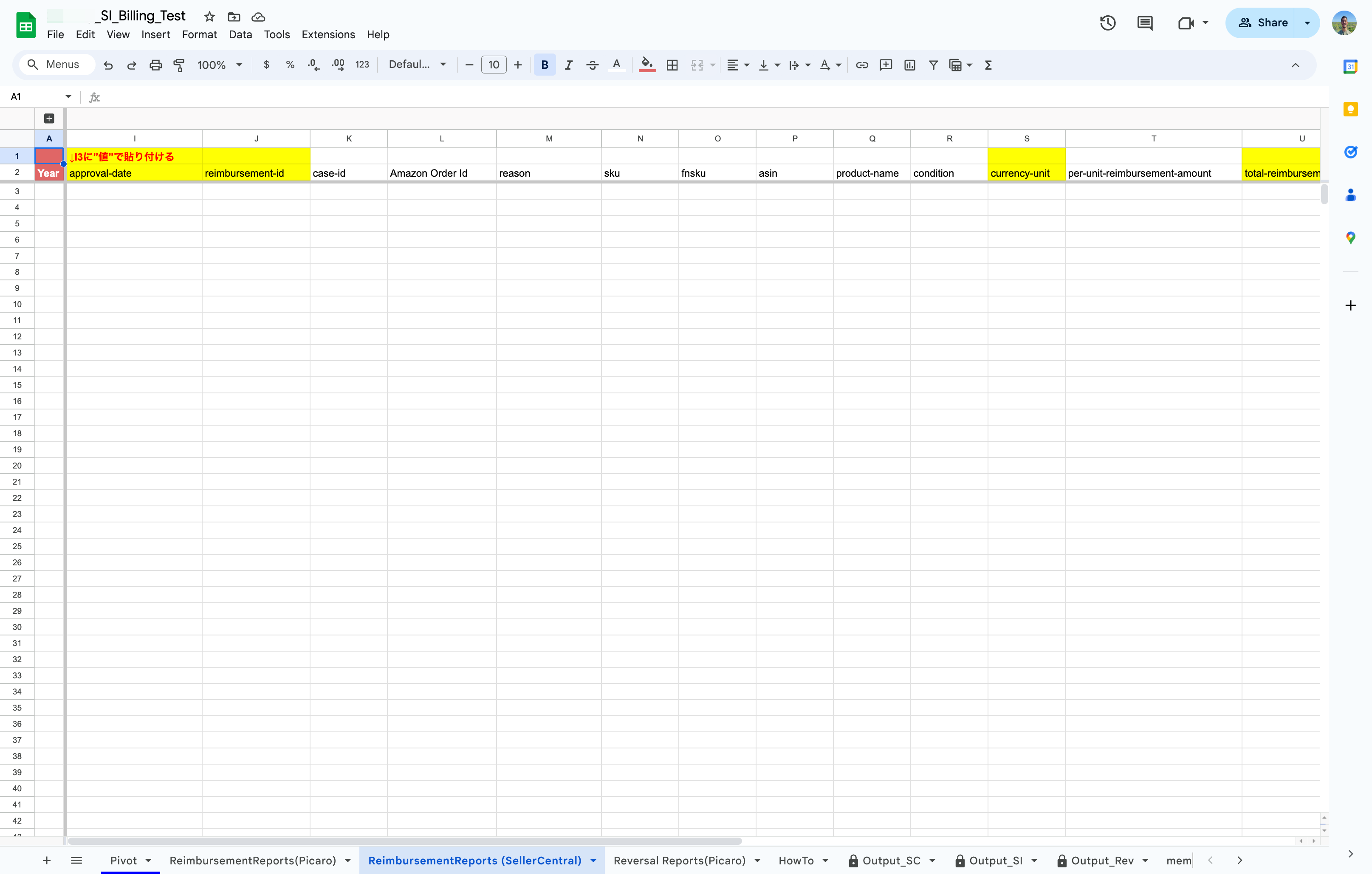Decrease decimal places
Viewport: 1372px width, 875px height.
(314, 65)
